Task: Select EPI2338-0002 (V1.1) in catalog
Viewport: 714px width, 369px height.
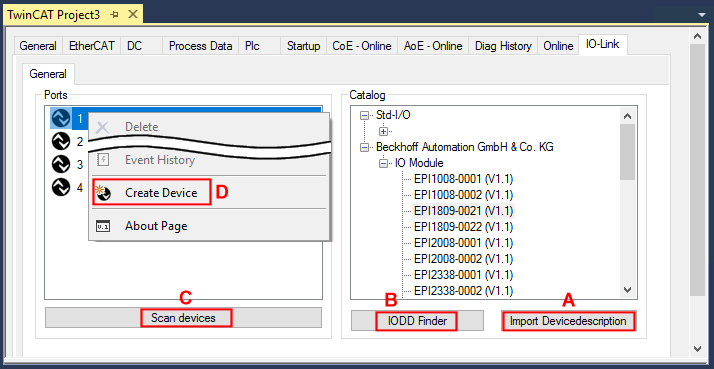Action: click(464, 291)
